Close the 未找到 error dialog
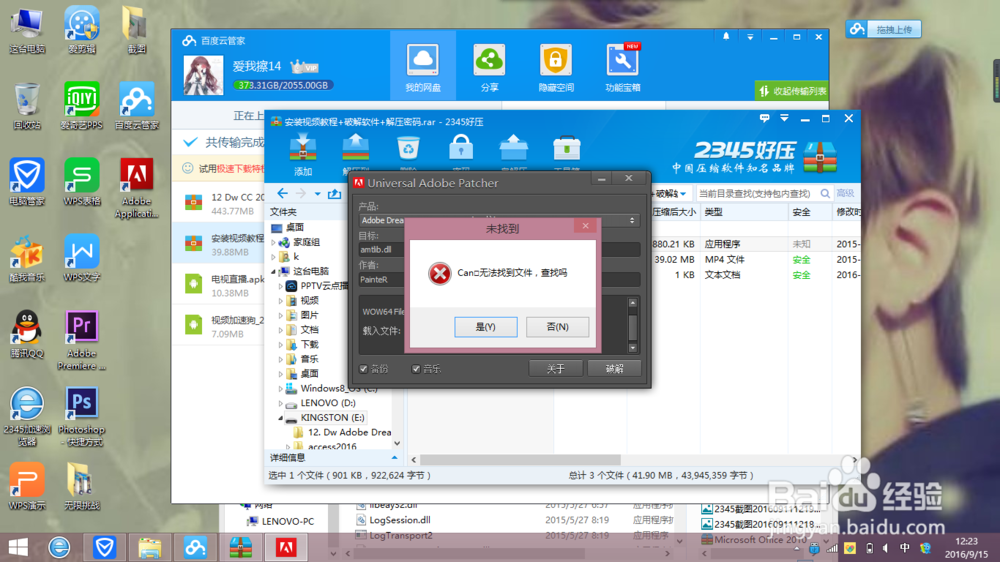Viewport: 1000px width, 562px height. click(585, 226)
